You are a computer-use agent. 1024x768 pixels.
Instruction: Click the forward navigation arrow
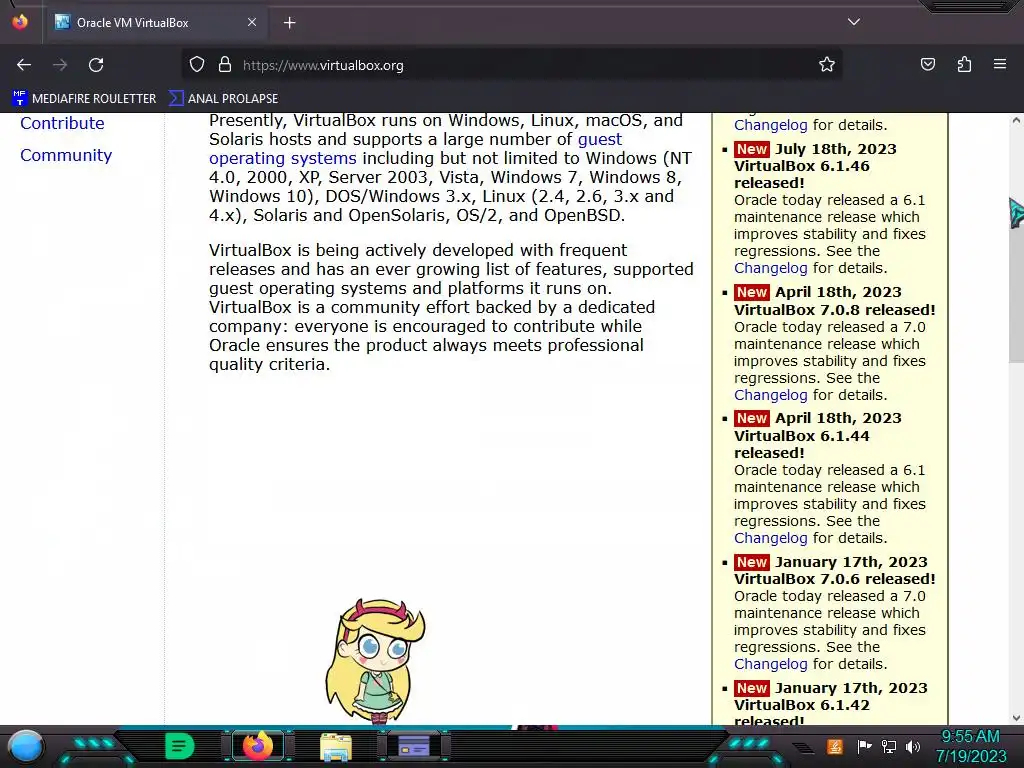tap(60, 65)
